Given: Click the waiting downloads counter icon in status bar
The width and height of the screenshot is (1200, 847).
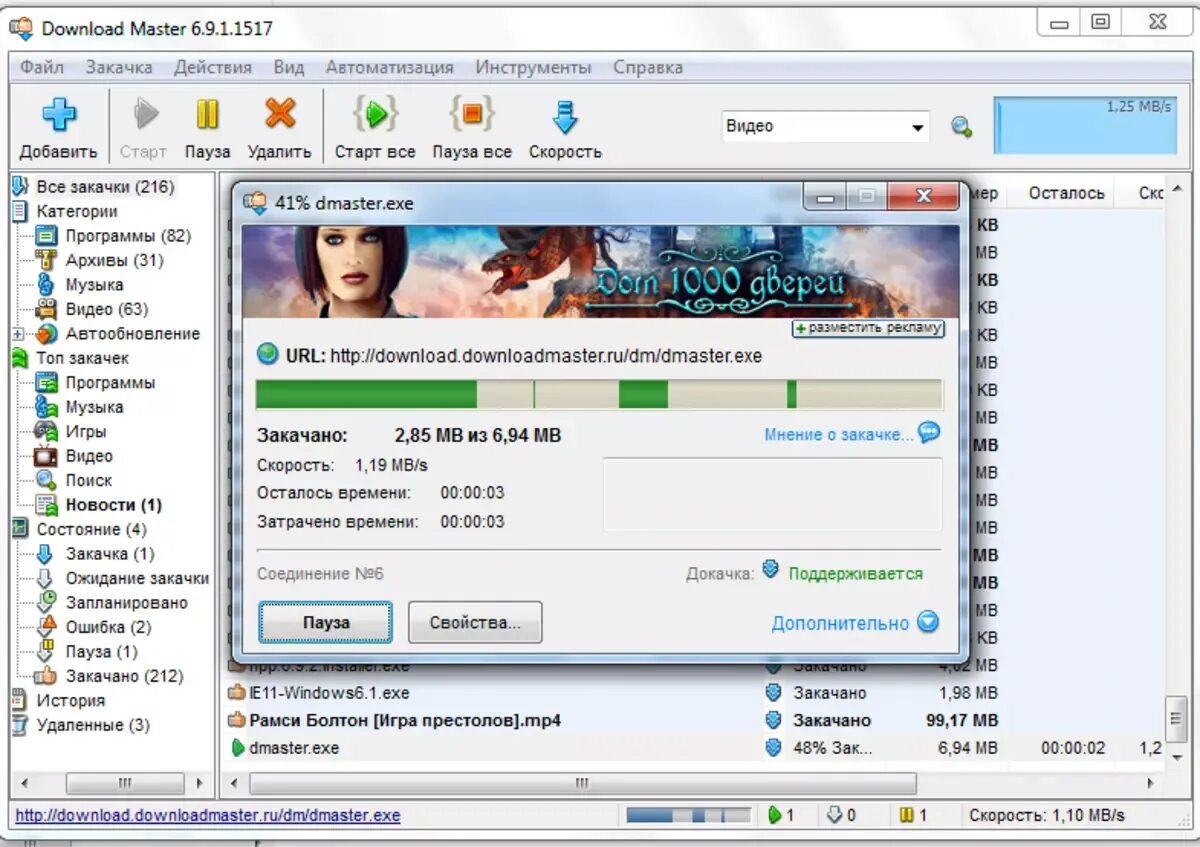Looking at the screenshot, I should coord(834,815).
